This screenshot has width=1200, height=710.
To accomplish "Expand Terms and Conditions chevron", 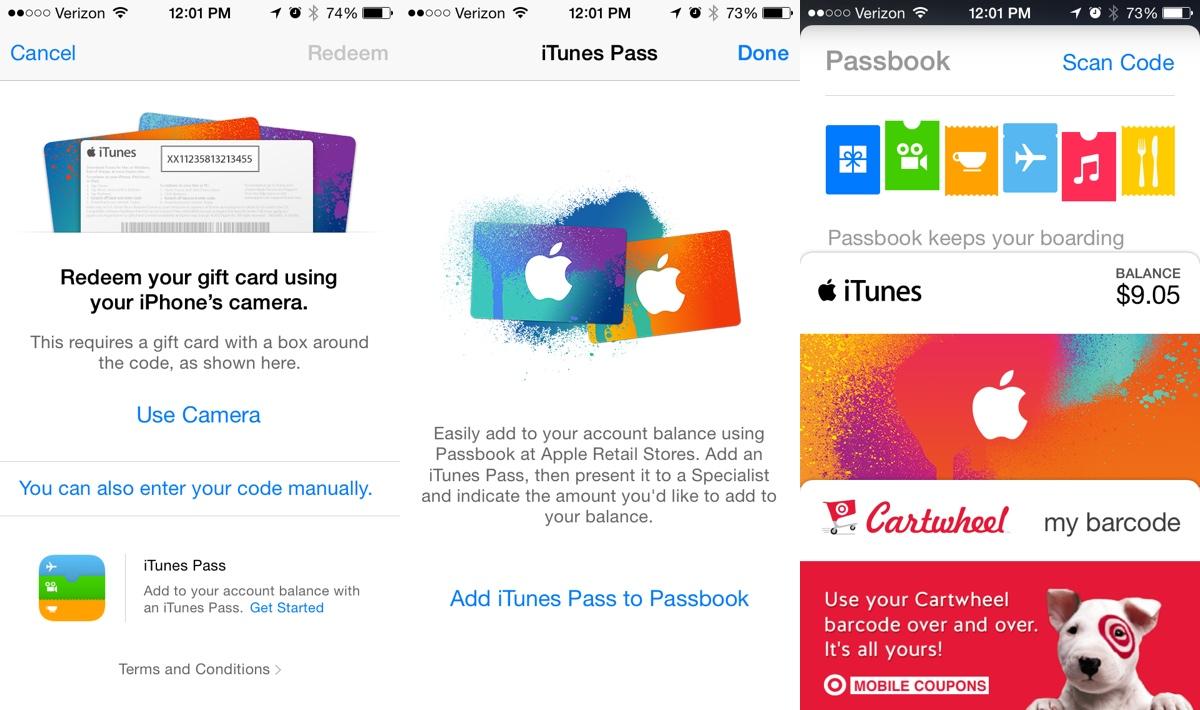I will [278, 669].
